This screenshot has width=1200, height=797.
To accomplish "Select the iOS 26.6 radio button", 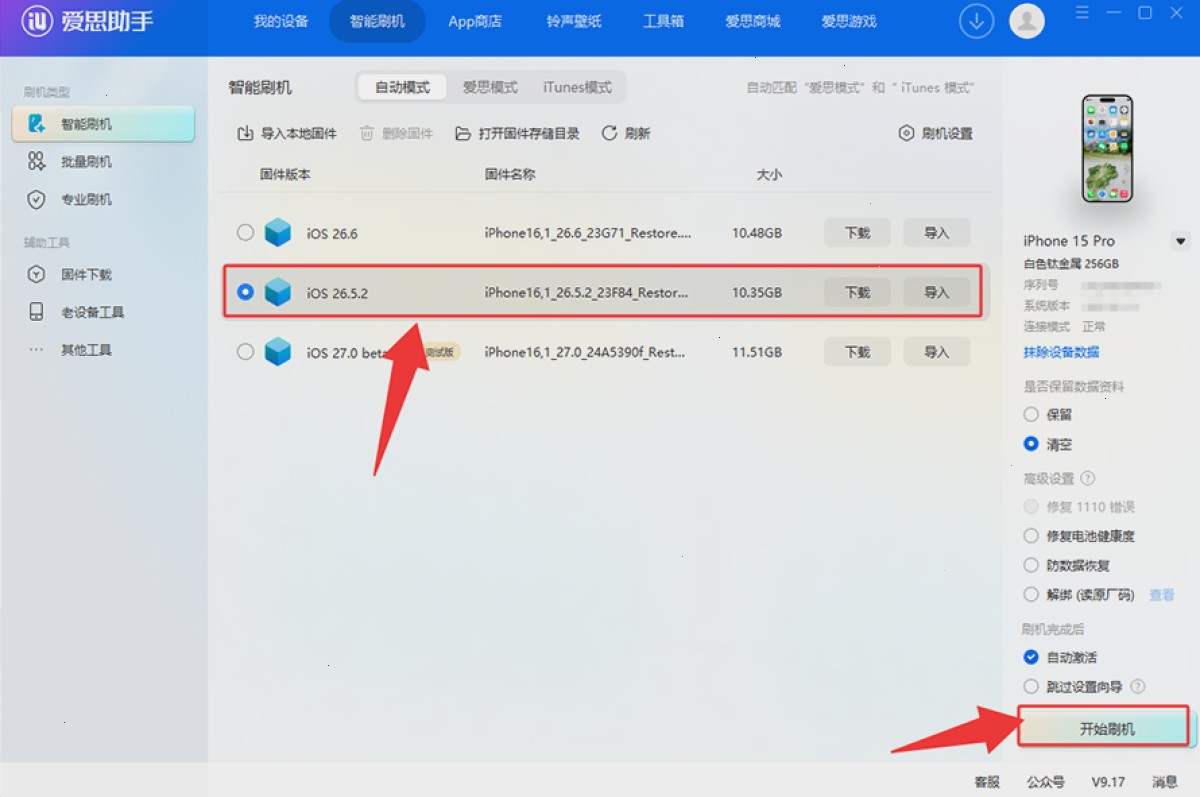I will (x=245, y=233).
